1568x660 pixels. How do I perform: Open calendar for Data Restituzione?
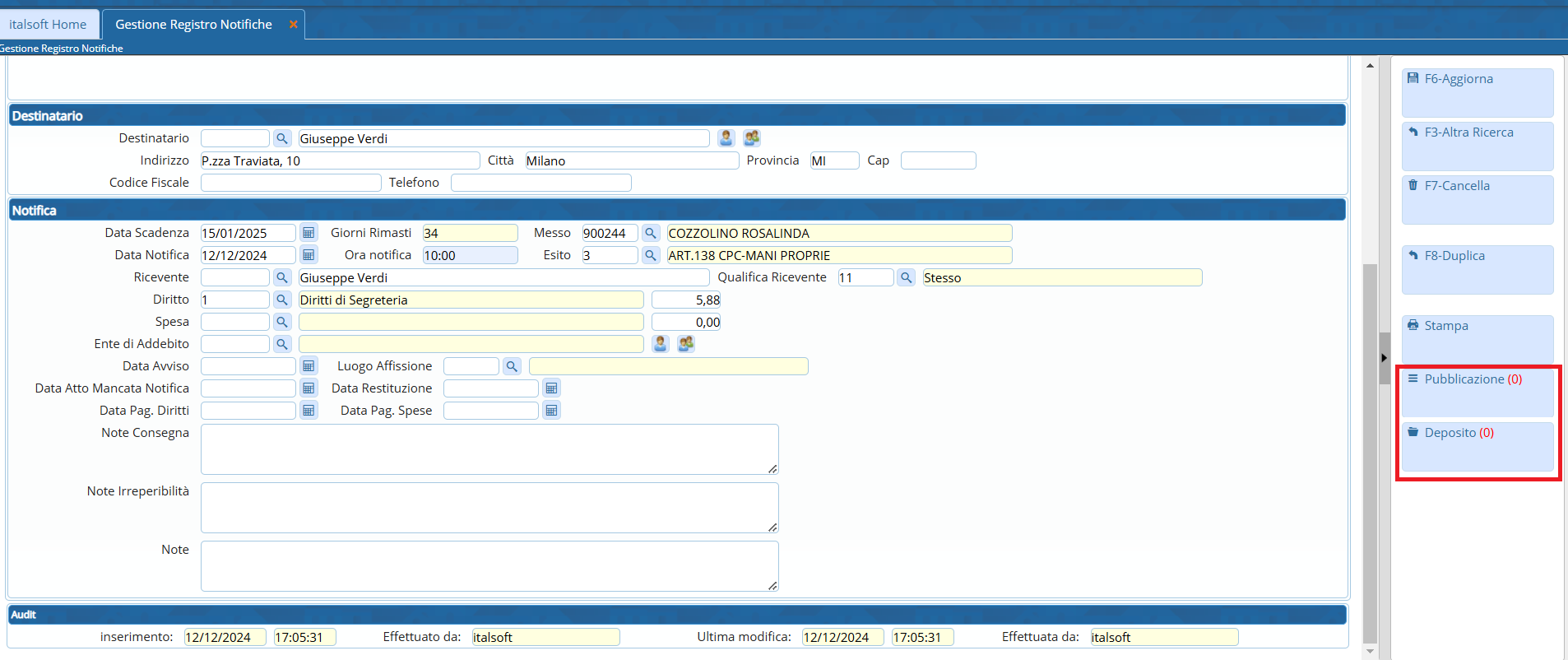(551, 388)
